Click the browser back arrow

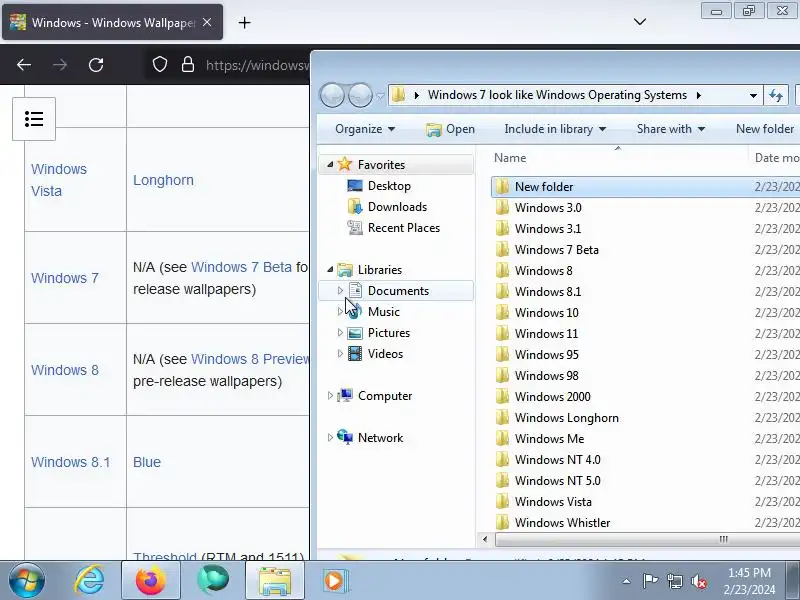pos(24,65)
